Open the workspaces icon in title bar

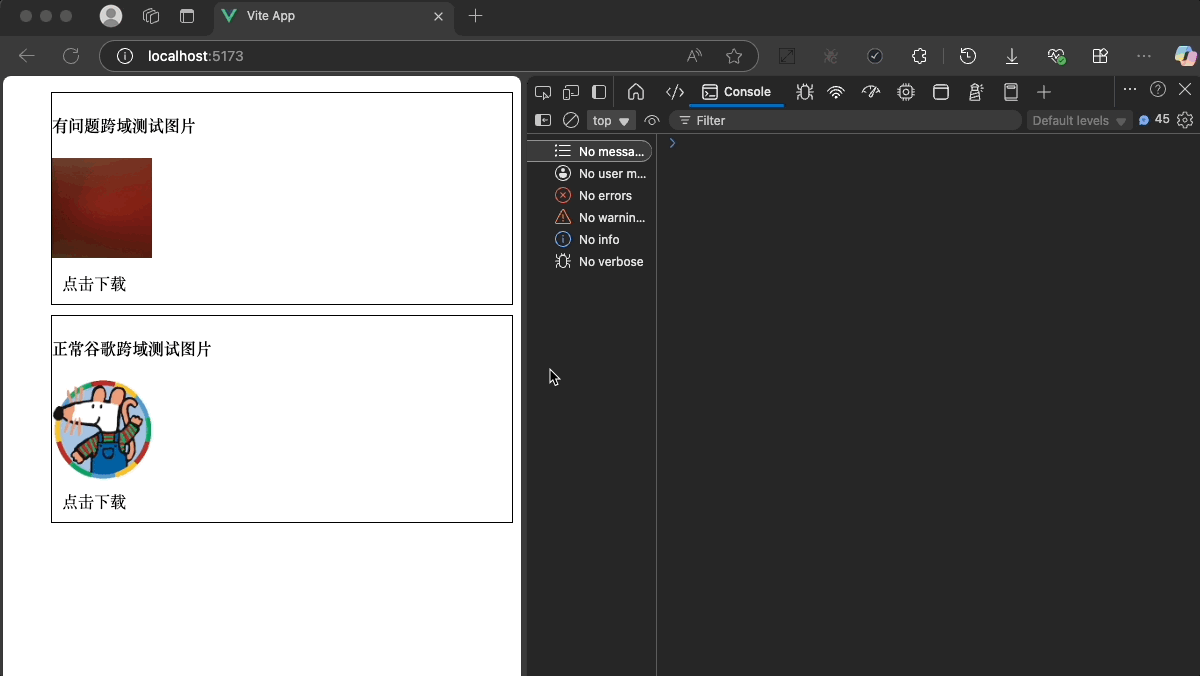(151, 16)
